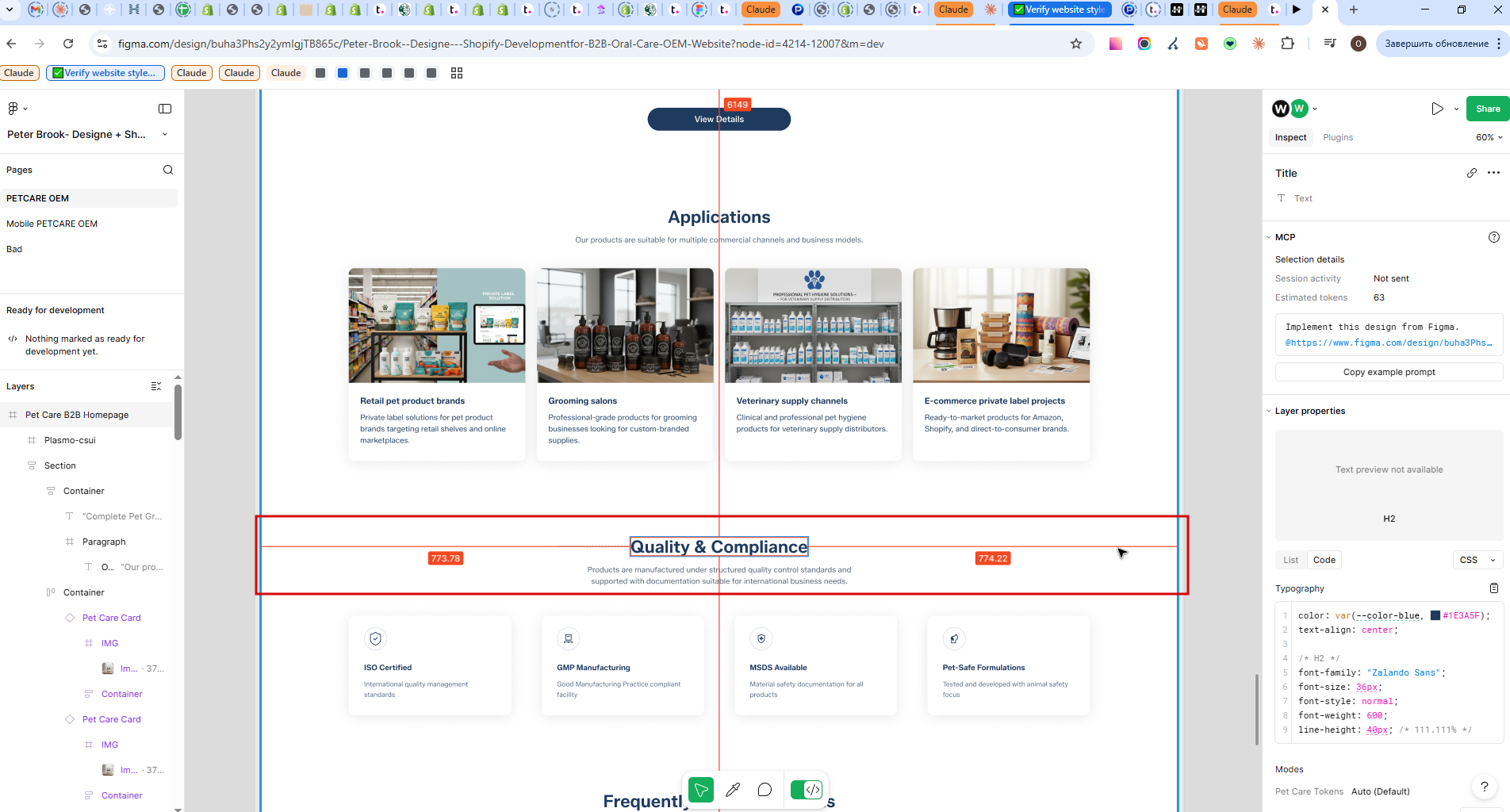Open the CSS language dropdown
This screenshot has height=812, width=1510.
pyautogui.click(x=1477, y=560)
